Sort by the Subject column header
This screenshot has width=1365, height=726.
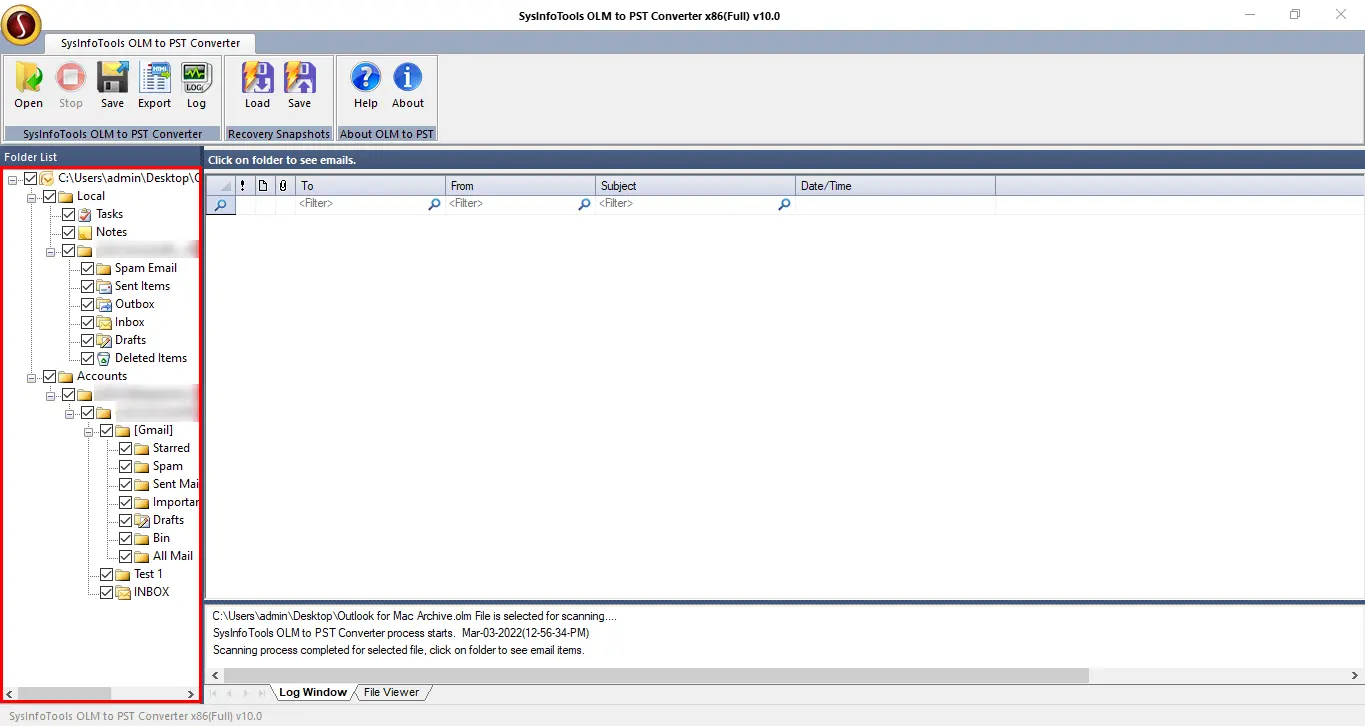pyautogui.click(x=696, y=186)
